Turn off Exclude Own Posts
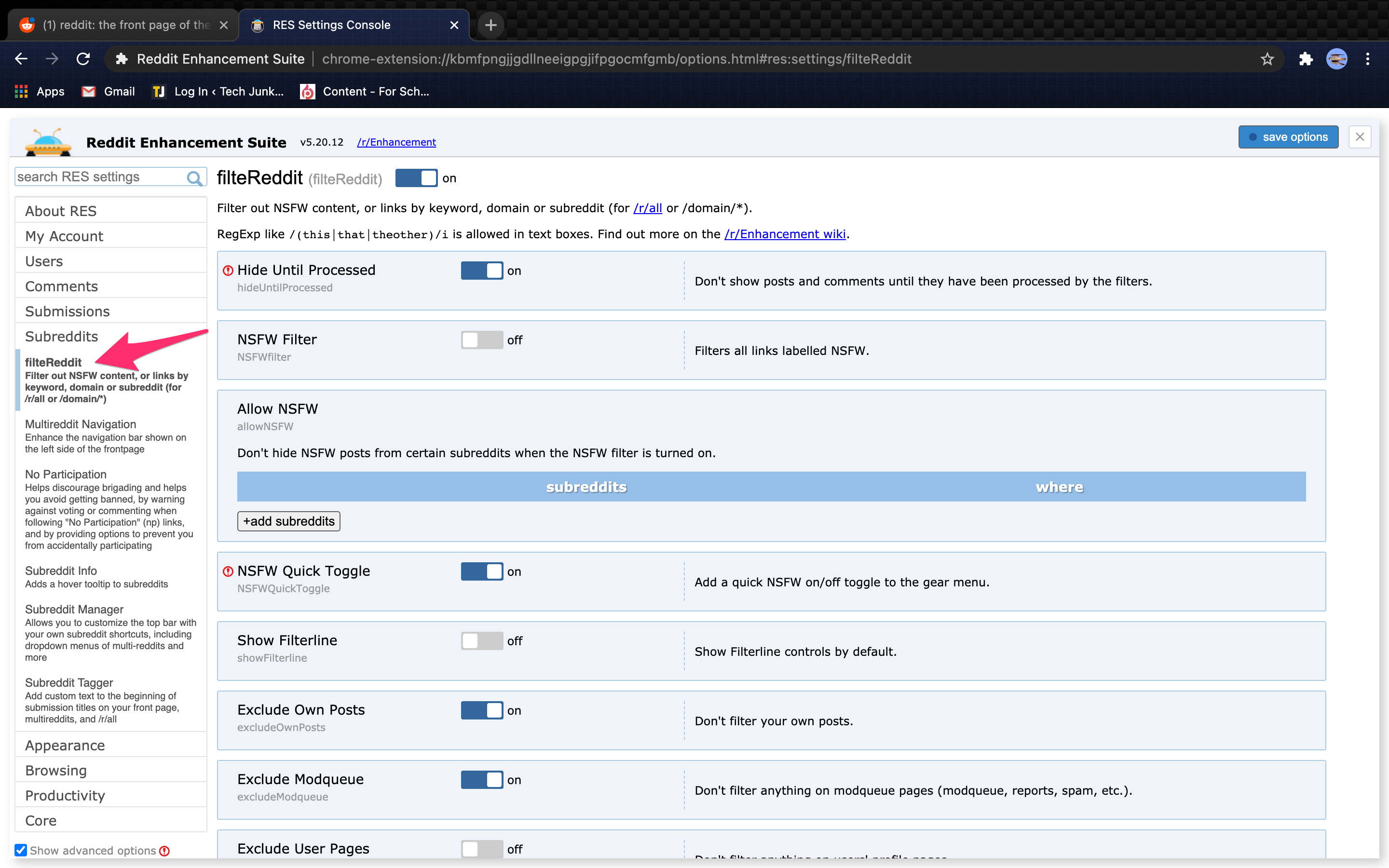1389x868 pixels. pos(482,710)
